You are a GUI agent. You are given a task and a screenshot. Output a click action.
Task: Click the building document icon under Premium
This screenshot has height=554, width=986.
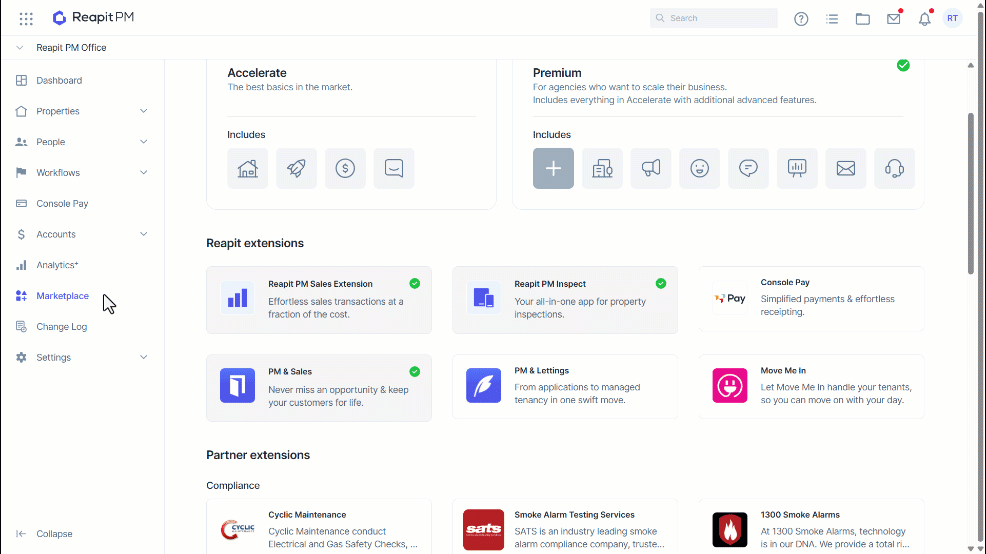pos(602,169)
